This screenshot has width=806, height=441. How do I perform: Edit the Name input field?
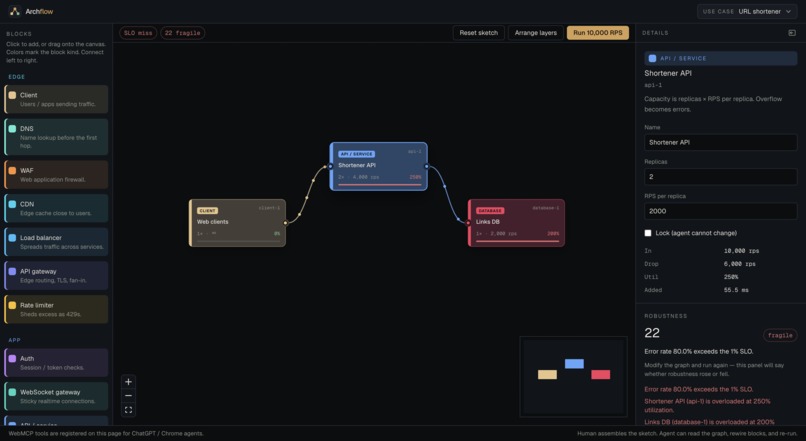pyautogui.click(x=720, y=142)
